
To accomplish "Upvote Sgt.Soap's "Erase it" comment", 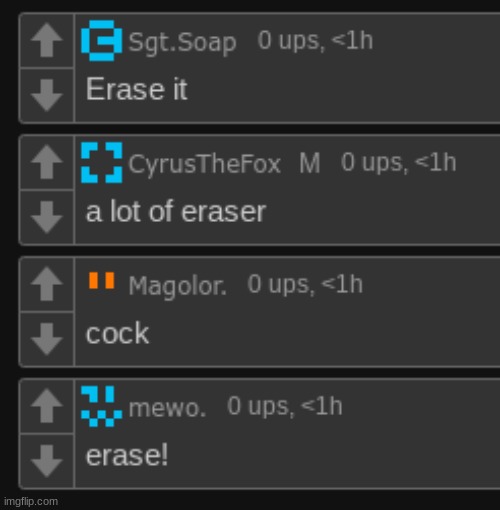I will click(47, 40).
